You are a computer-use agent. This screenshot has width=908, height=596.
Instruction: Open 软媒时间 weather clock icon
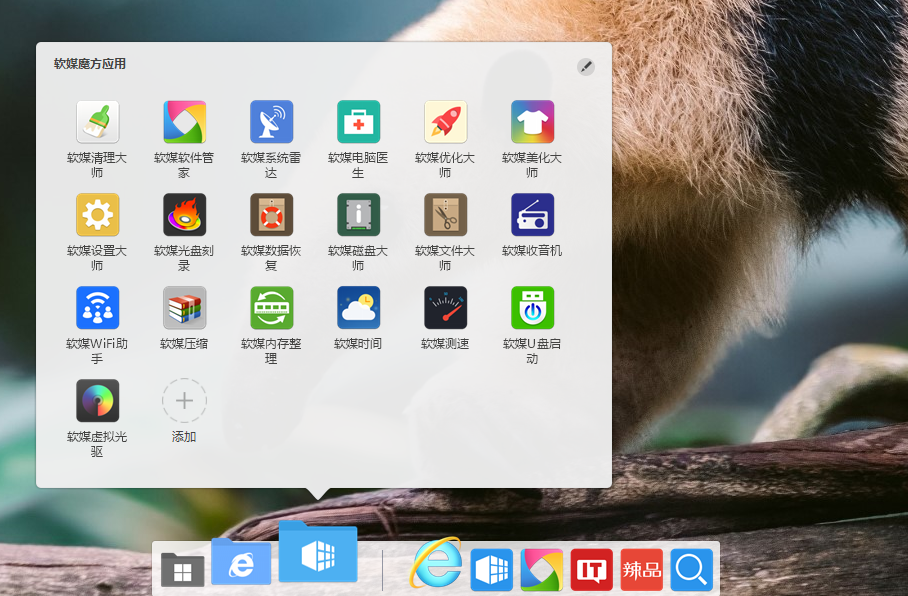tap(358, 308)
